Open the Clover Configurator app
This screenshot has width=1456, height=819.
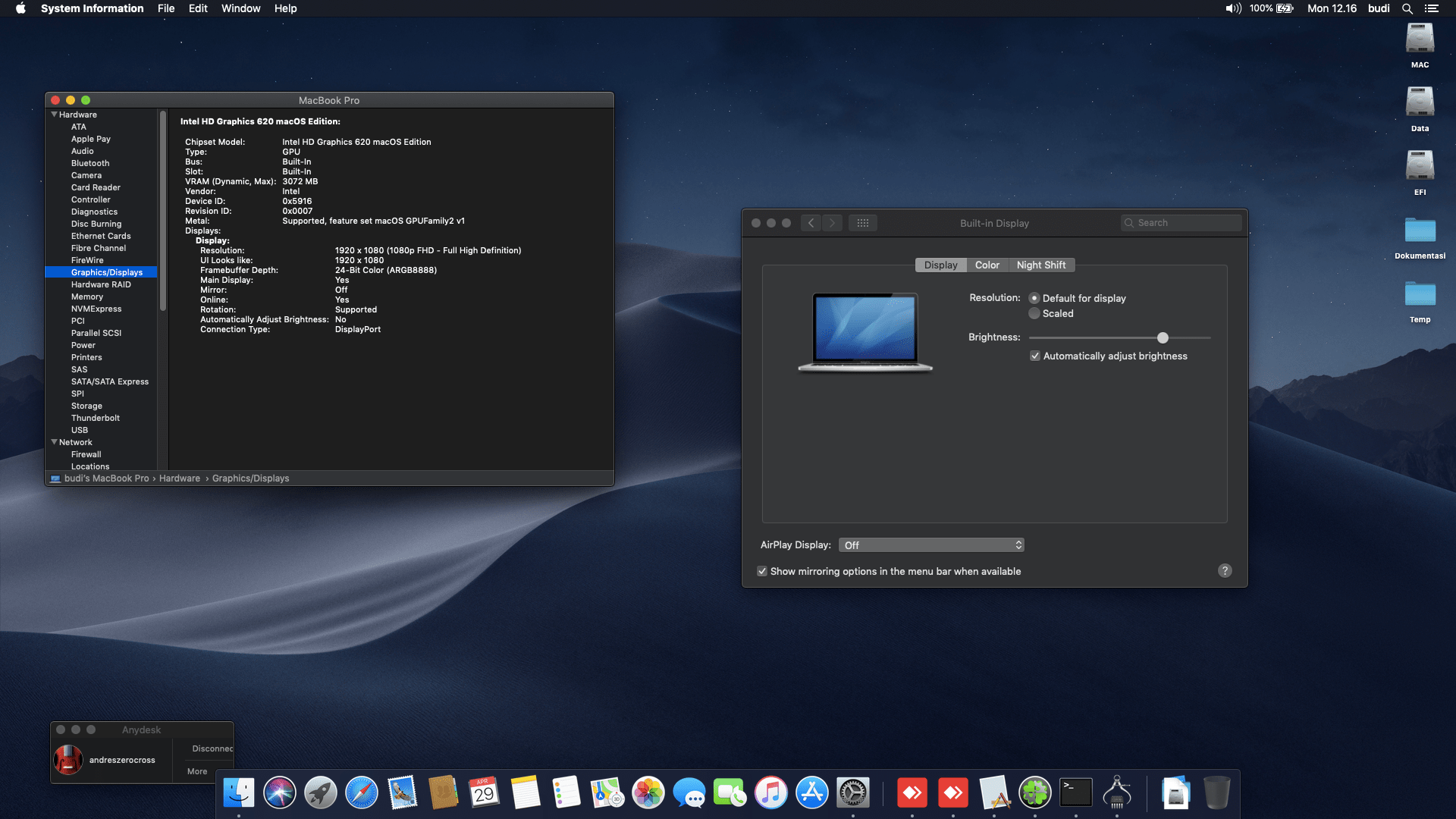click(1036, 792)
